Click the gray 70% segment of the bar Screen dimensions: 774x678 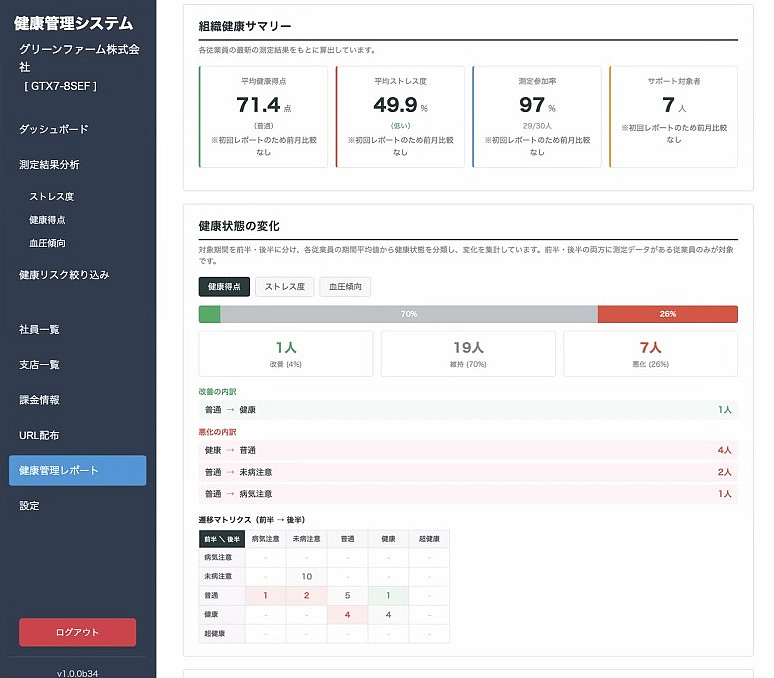[408, 314]
